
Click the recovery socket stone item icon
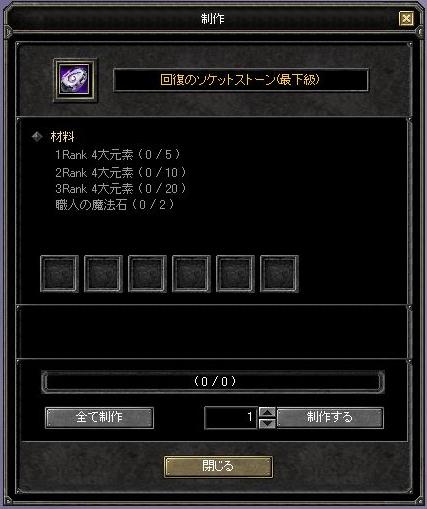pyautogui.click(x=75, y=80)
